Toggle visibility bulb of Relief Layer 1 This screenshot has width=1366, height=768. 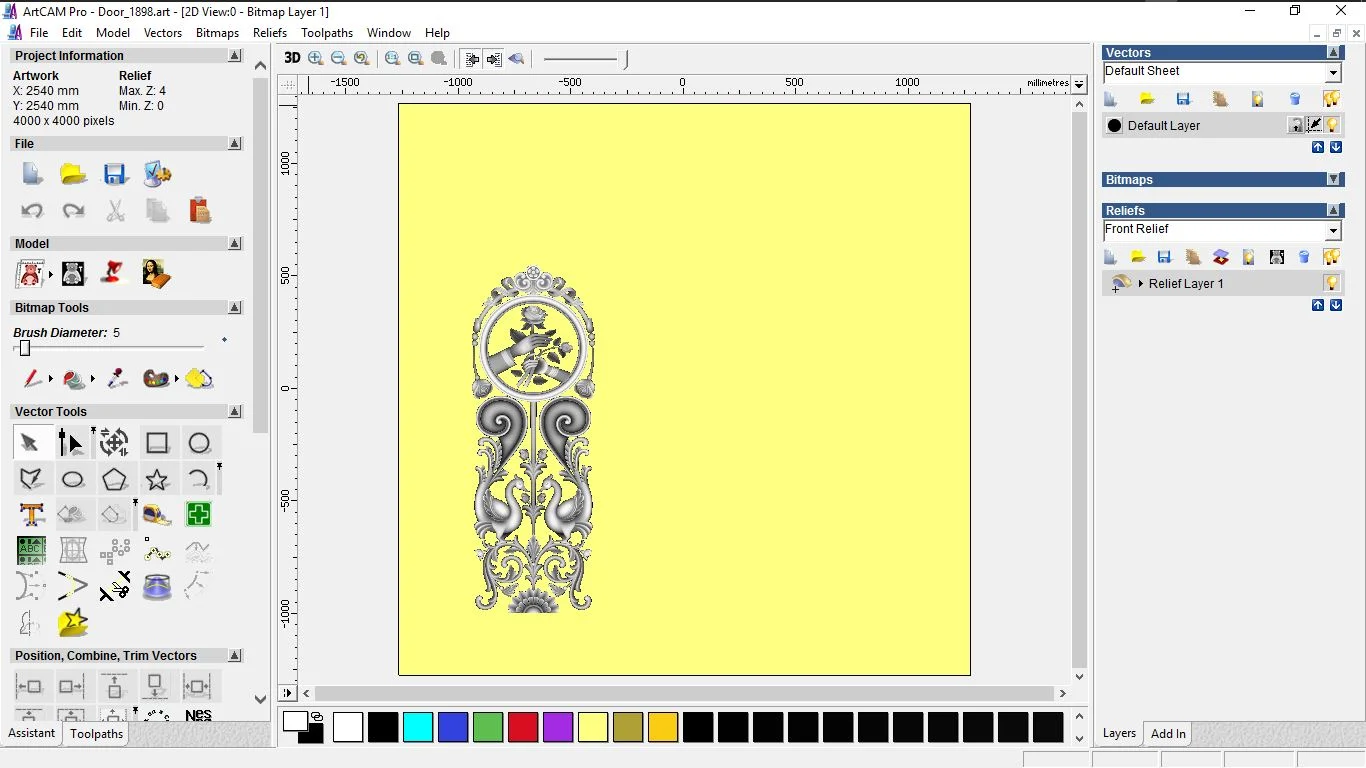(1331, 283)
